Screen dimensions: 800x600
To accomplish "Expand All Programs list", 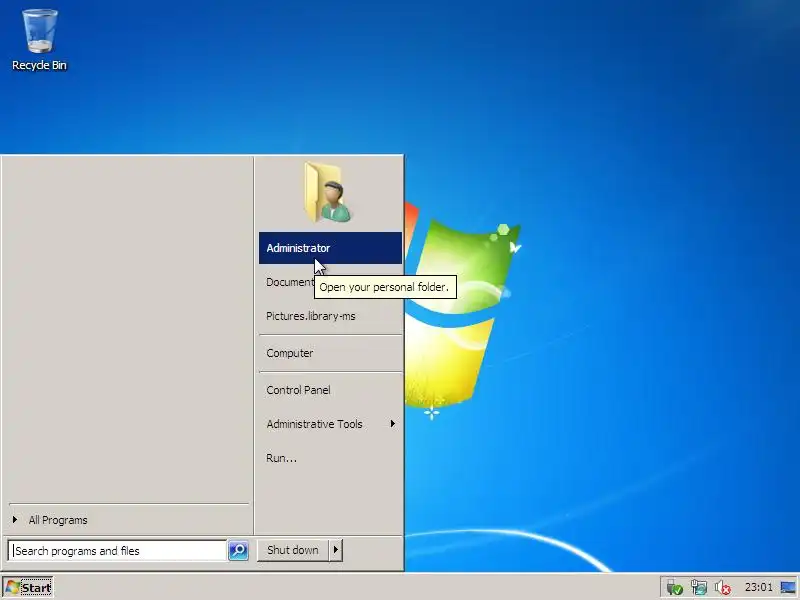I will pos(129,520).
